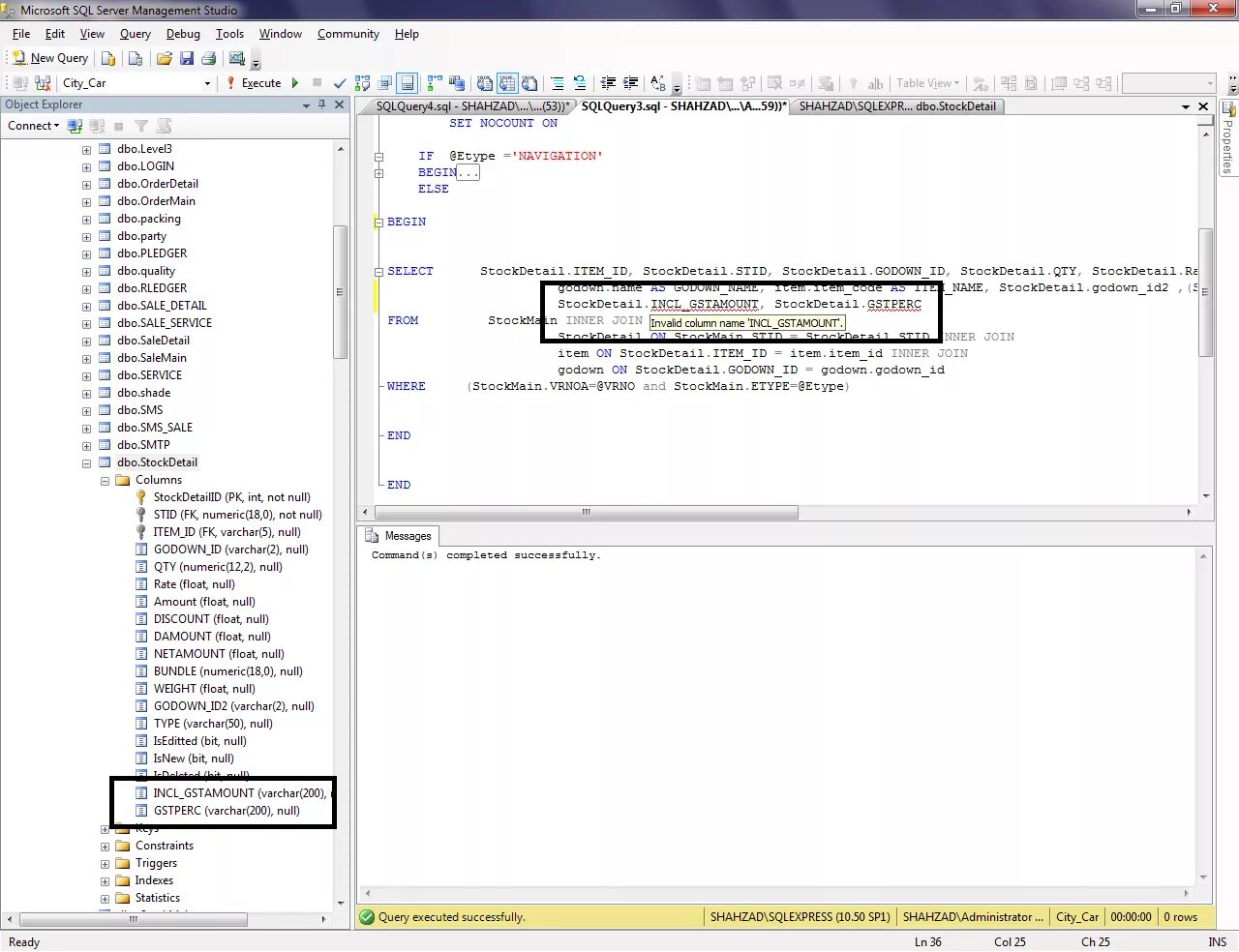Screen dimensions: 1239x952
Task: Open the Query menu
Action: click(x=136, y=34)
